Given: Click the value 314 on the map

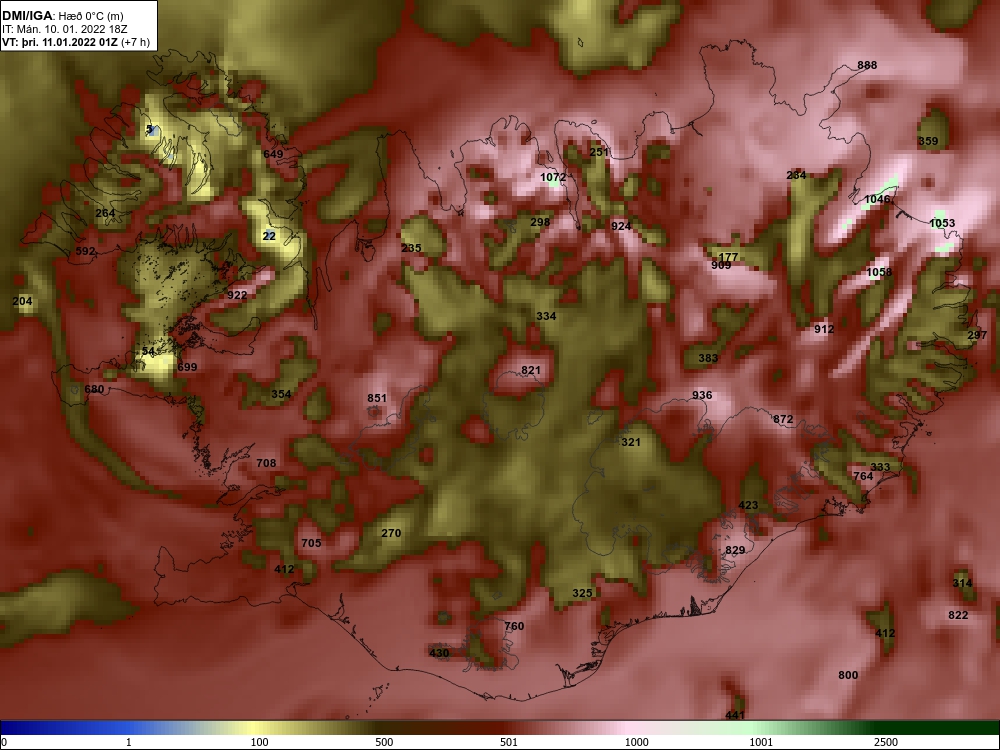Looking at the screenshot, I should [x=962, y=583].
